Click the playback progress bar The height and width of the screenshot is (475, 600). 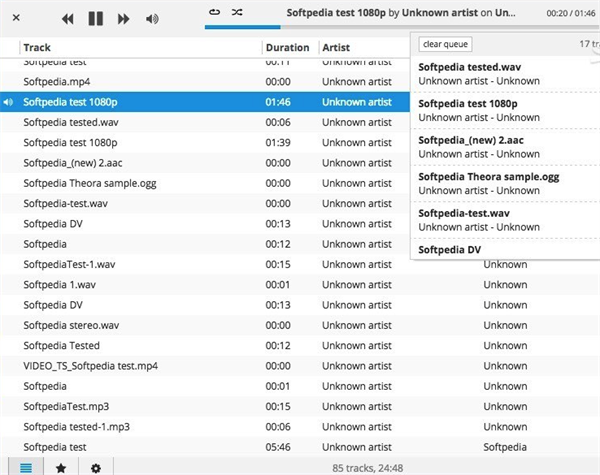[402, 27]
